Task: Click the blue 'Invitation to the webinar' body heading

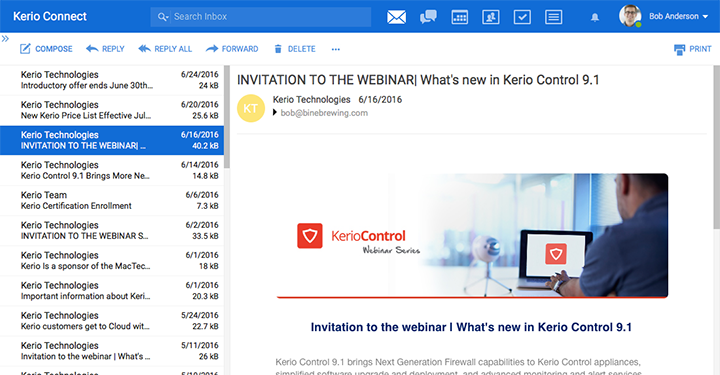Action: point(471,327)
